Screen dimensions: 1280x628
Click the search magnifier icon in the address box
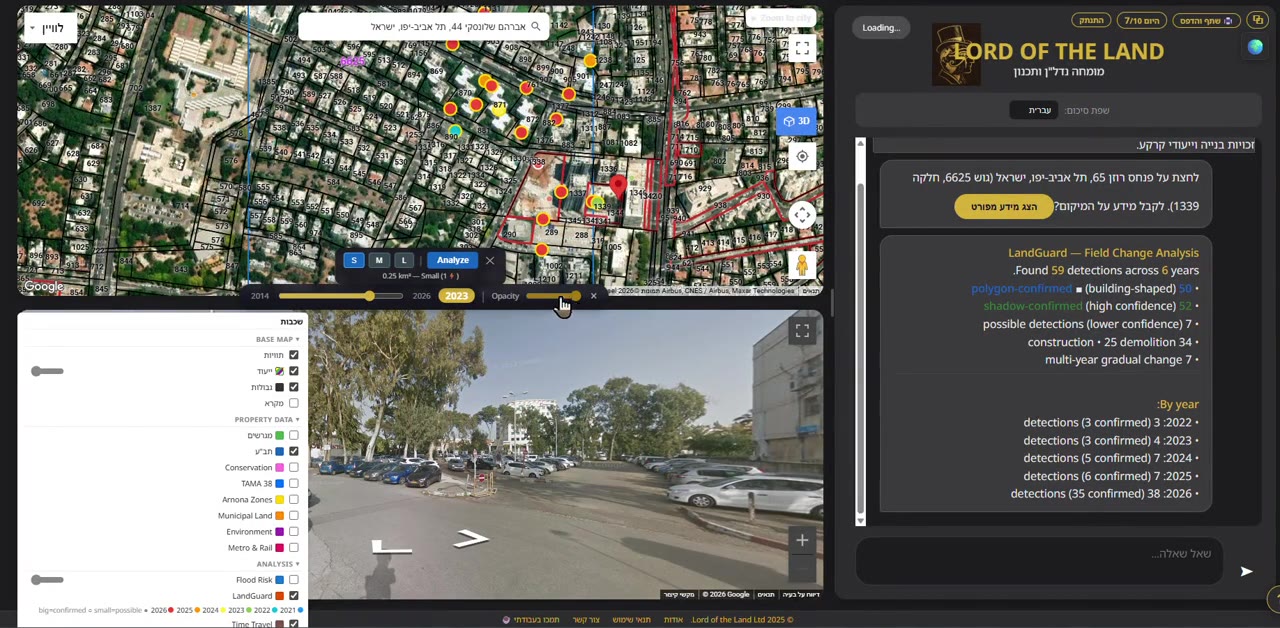tap(536, 27)
